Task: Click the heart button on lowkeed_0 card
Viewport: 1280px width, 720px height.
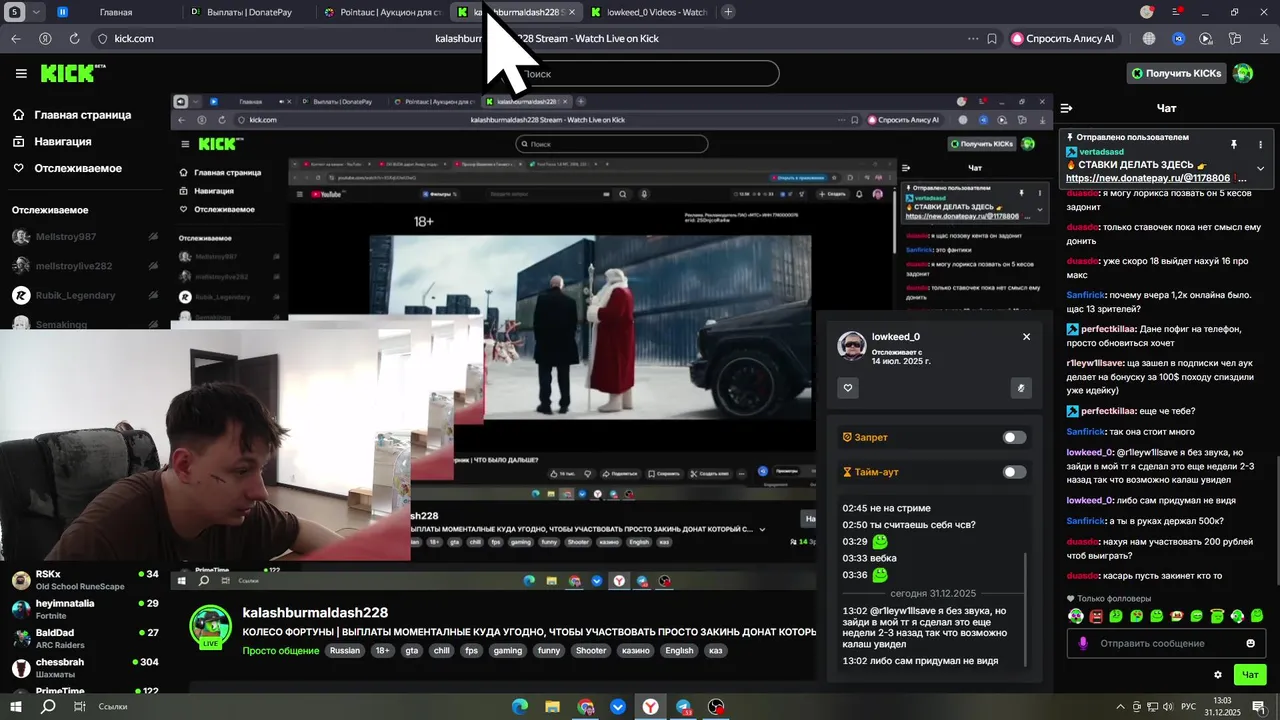Action: 848,388
